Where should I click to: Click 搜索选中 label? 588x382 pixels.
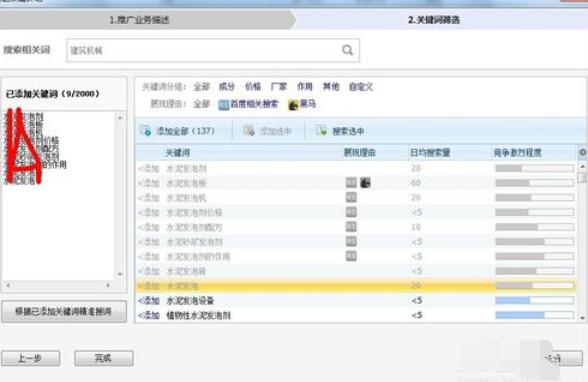(348, 131)
